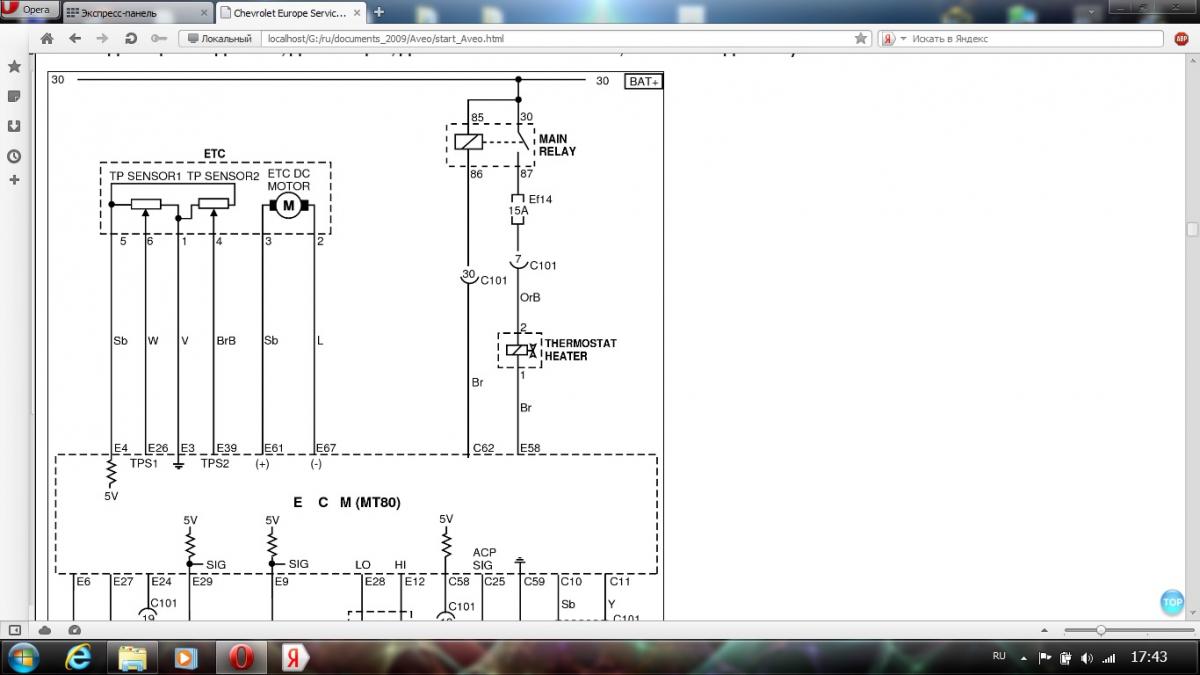The width and height of the screenshot is (1200, 675).
Task: Click the TPS1 pin label
Action: pyautogui.click(x=143, y=464)
